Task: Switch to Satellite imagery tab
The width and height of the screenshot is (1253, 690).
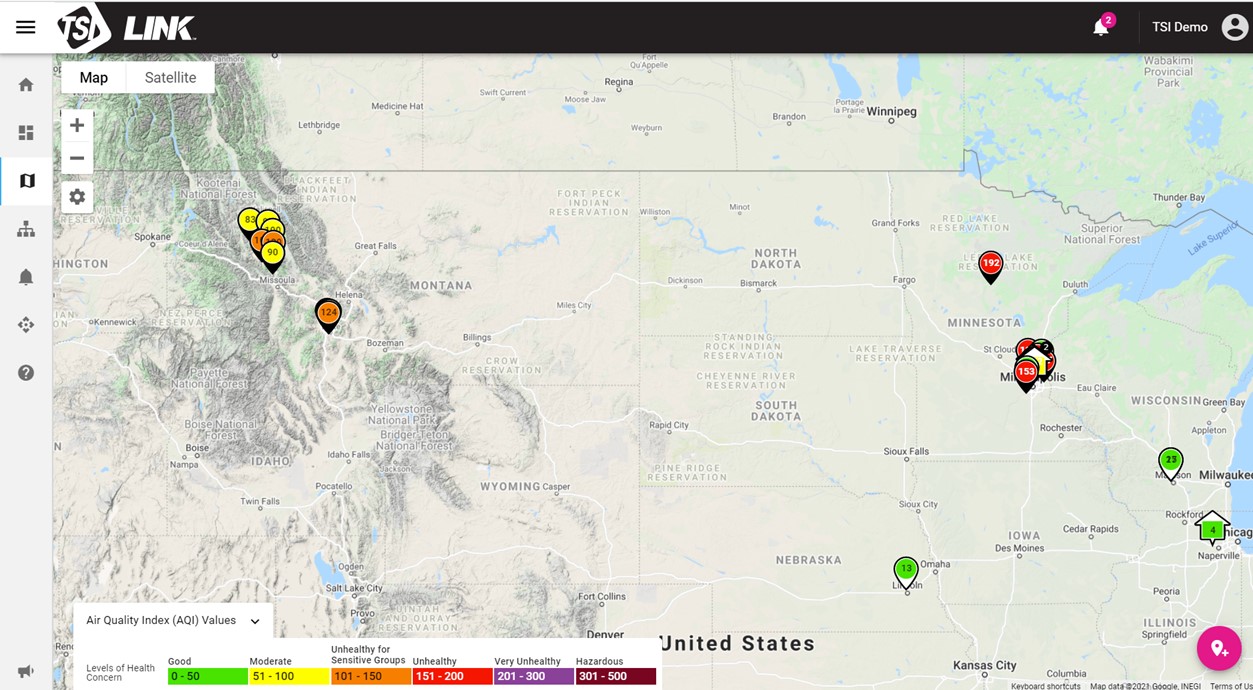Action: click(x=170, y=78)
